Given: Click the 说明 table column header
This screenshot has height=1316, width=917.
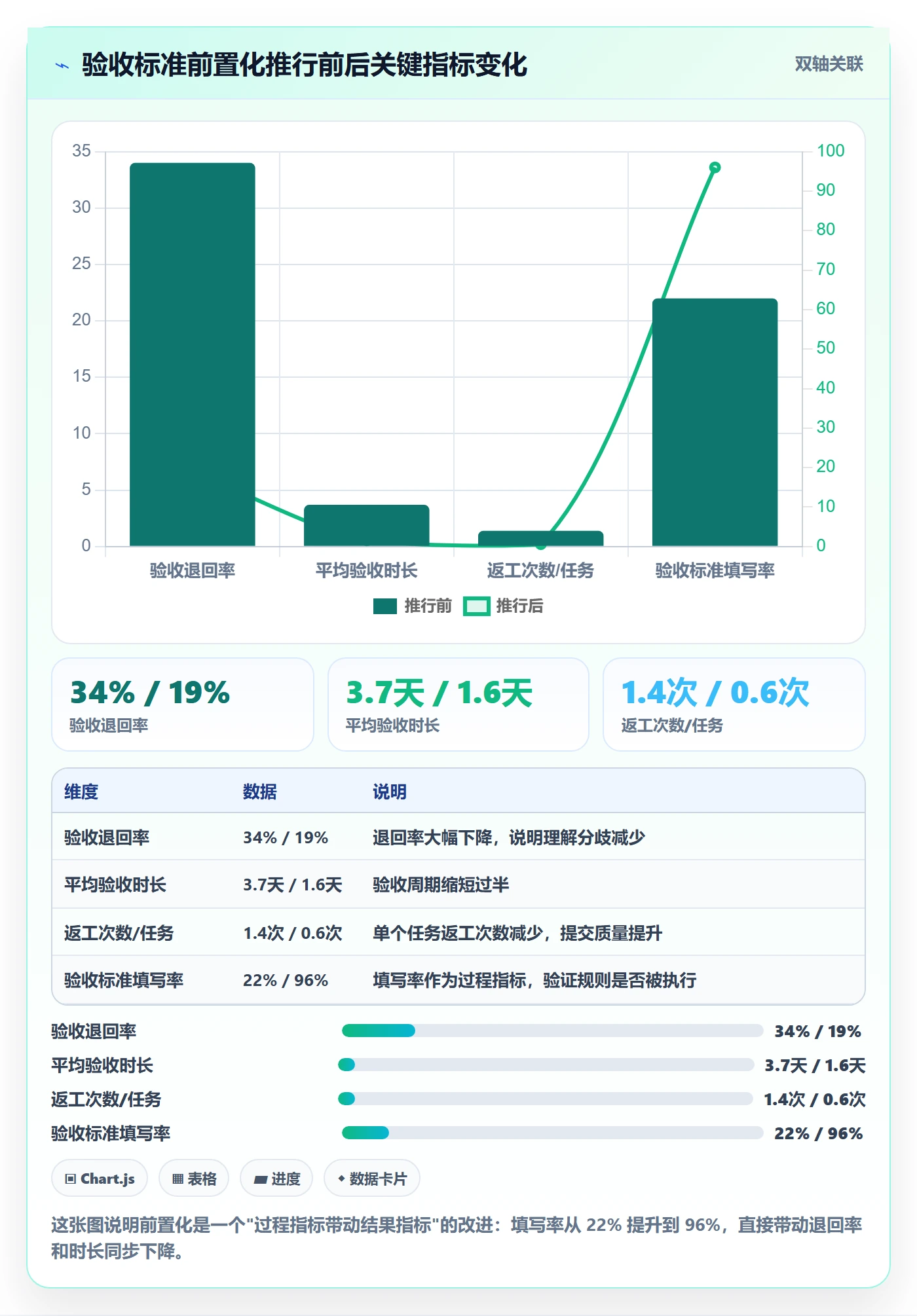Looking at the screenshot, I should click(x=390, y=792).
